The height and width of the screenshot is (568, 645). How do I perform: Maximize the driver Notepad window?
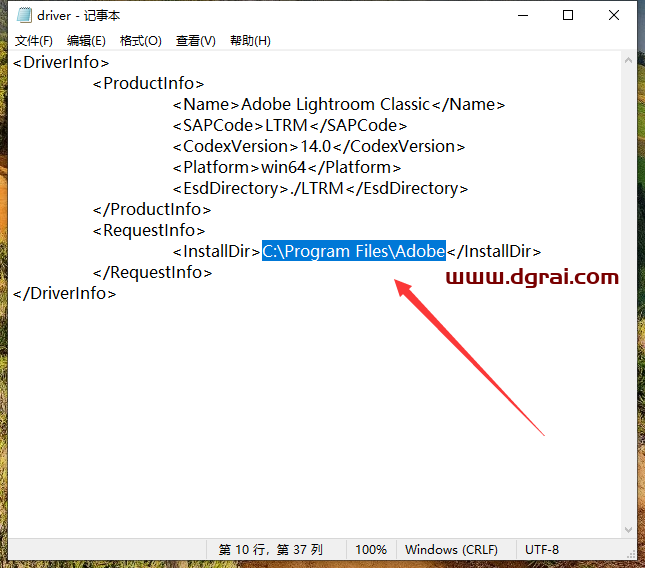tap(568, 15)
